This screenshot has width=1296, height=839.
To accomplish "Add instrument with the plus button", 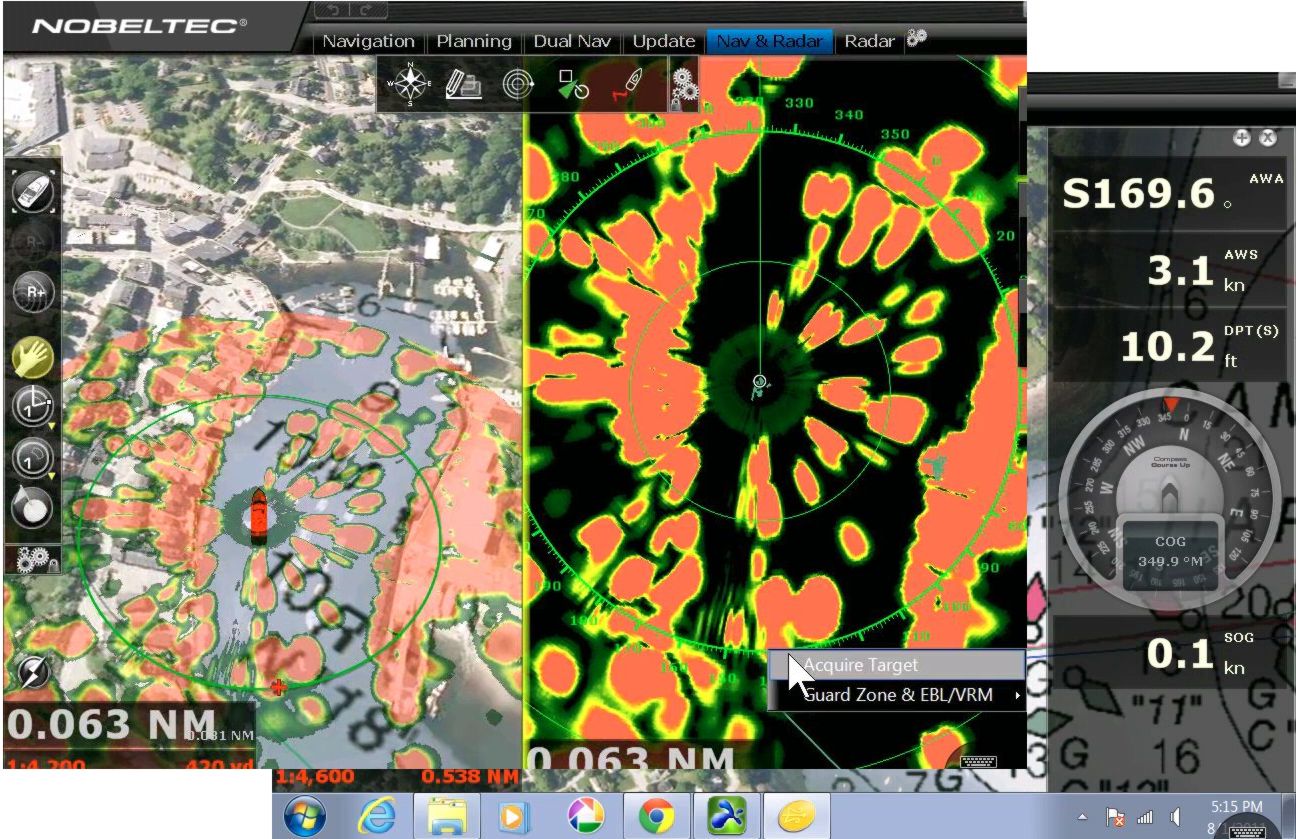I will (x=1241, y=139).
